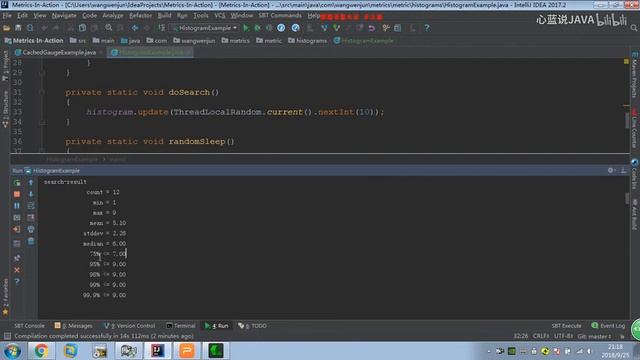Image resolution: width=640 pixels, height=360 pixels.
Task: Open the SBT Commands menu
Action: (x=280, y=16)
